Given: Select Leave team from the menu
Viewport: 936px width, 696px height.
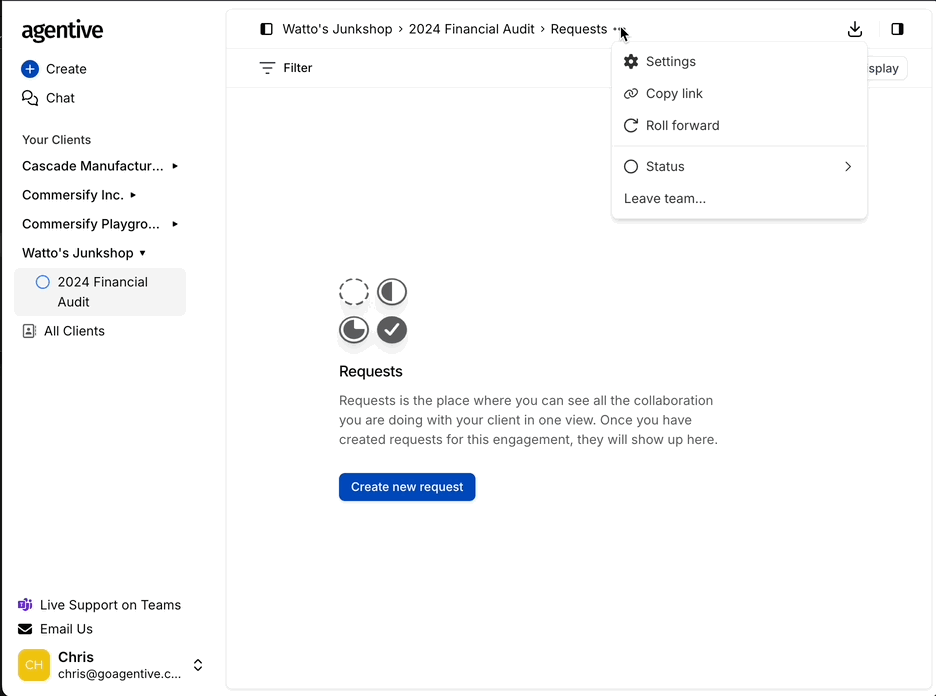Looking at the screenshot, I should pos(665,198).
